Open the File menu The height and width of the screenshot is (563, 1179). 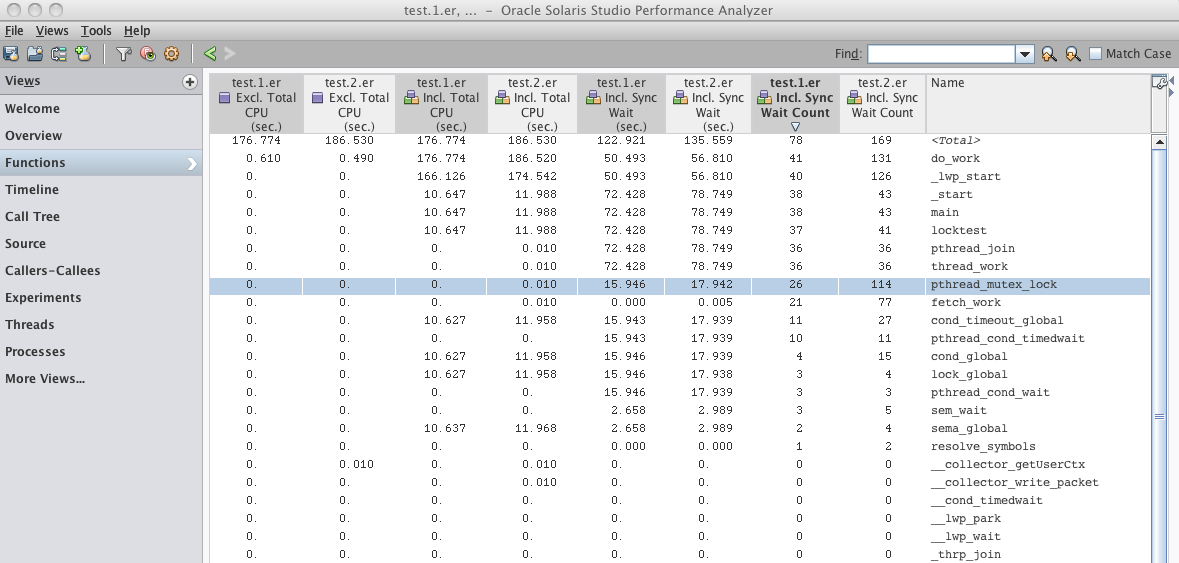pos(14,31)
